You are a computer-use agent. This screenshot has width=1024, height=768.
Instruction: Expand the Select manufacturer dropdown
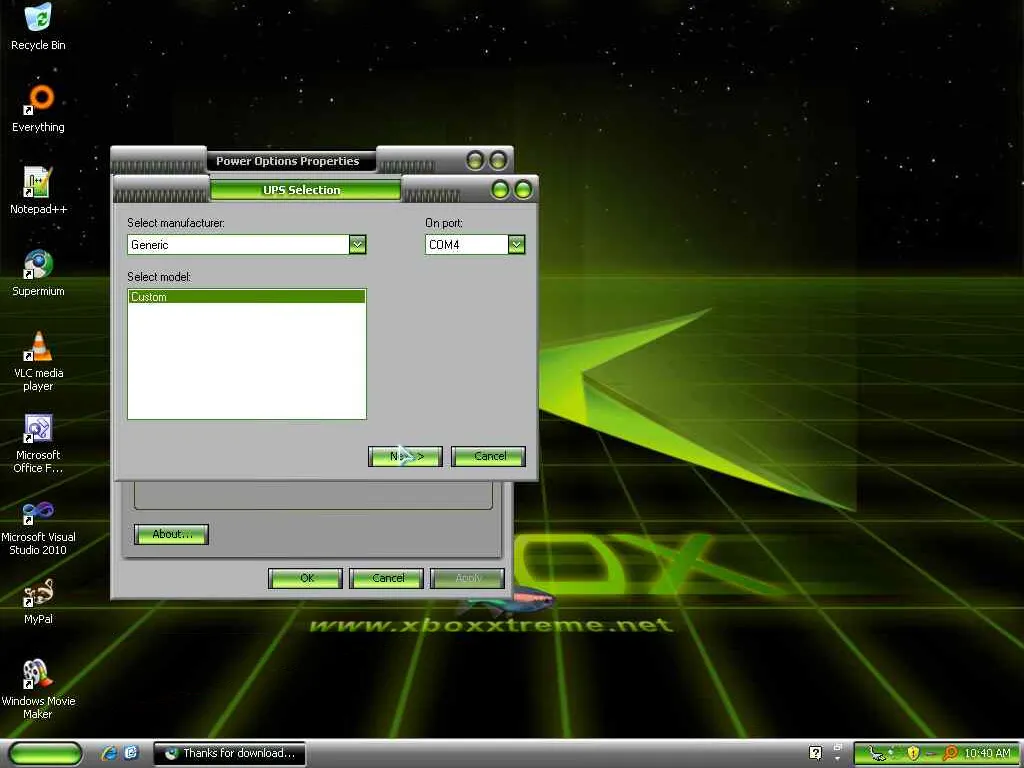(357, 245)
